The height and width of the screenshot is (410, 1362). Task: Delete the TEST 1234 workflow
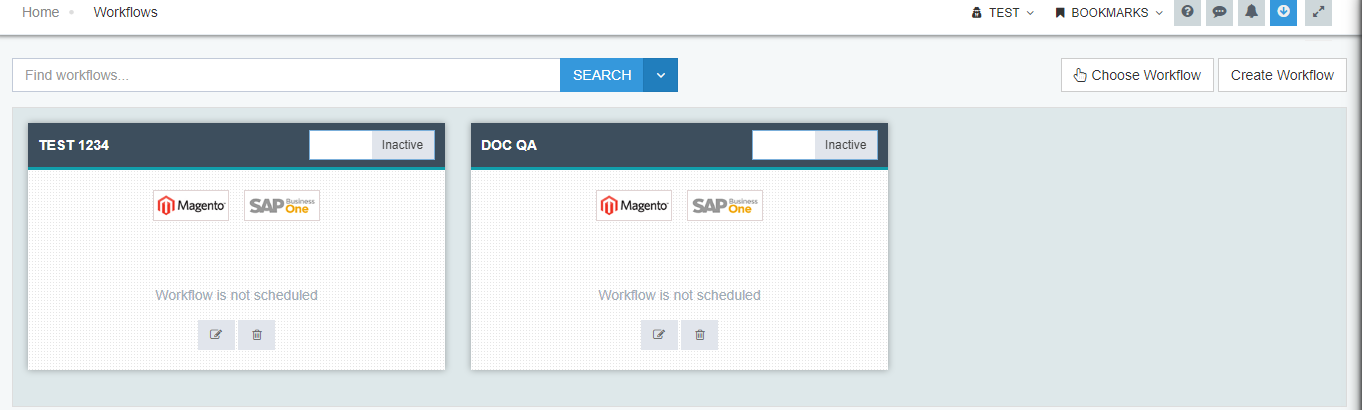pyautogui.click(x=257, y=335)
